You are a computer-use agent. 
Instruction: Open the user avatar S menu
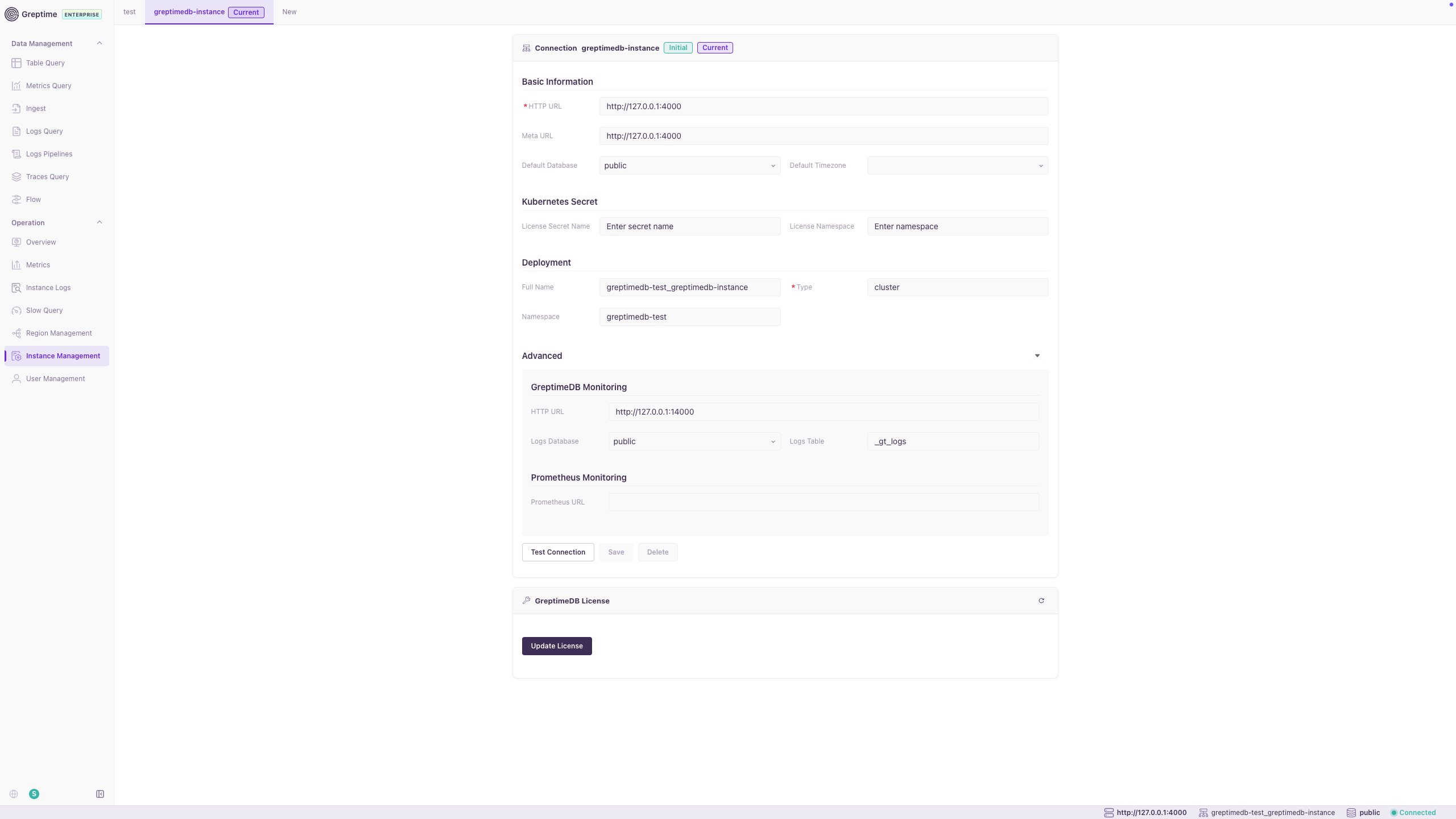[x=34, y=794]
